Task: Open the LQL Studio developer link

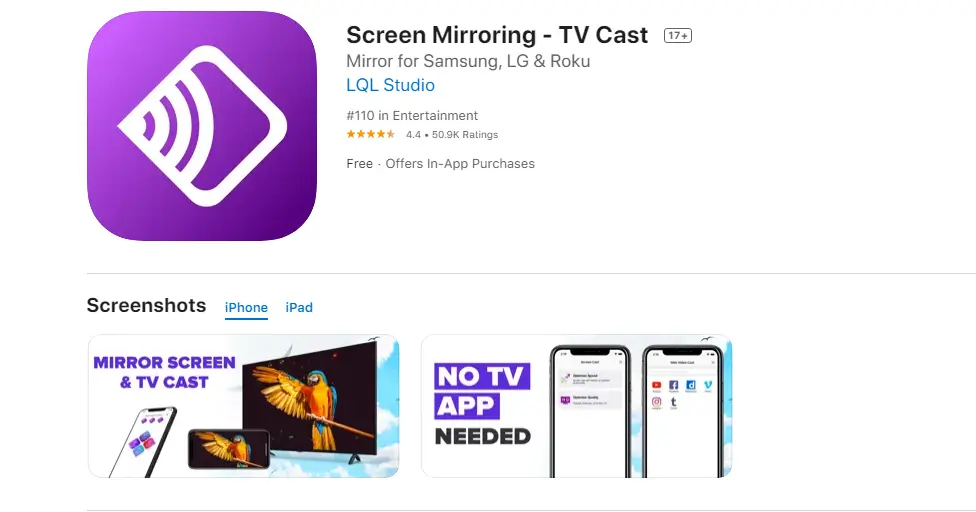Action: 390,85
